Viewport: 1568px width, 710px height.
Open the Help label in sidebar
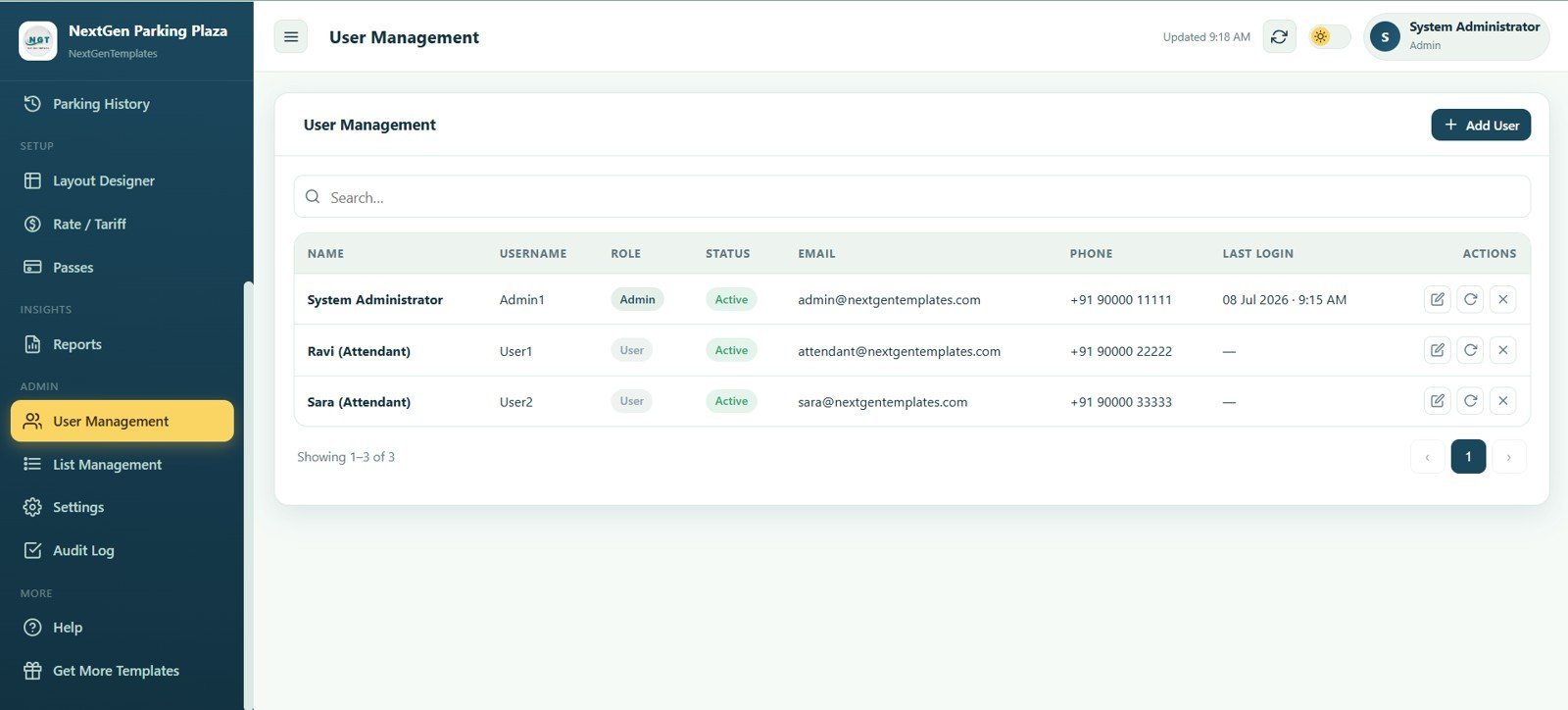coord(68,628)
